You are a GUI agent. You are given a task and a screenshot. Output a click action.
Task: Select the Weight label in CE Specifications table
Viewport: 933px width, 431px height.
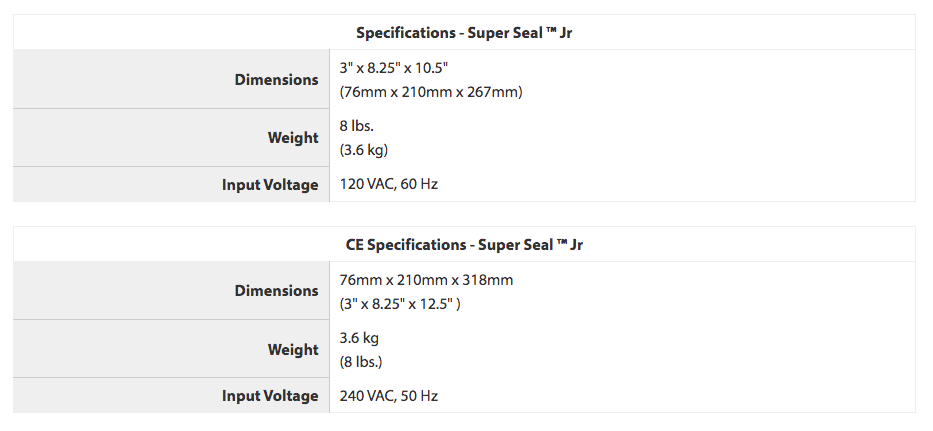coord(293,350)
